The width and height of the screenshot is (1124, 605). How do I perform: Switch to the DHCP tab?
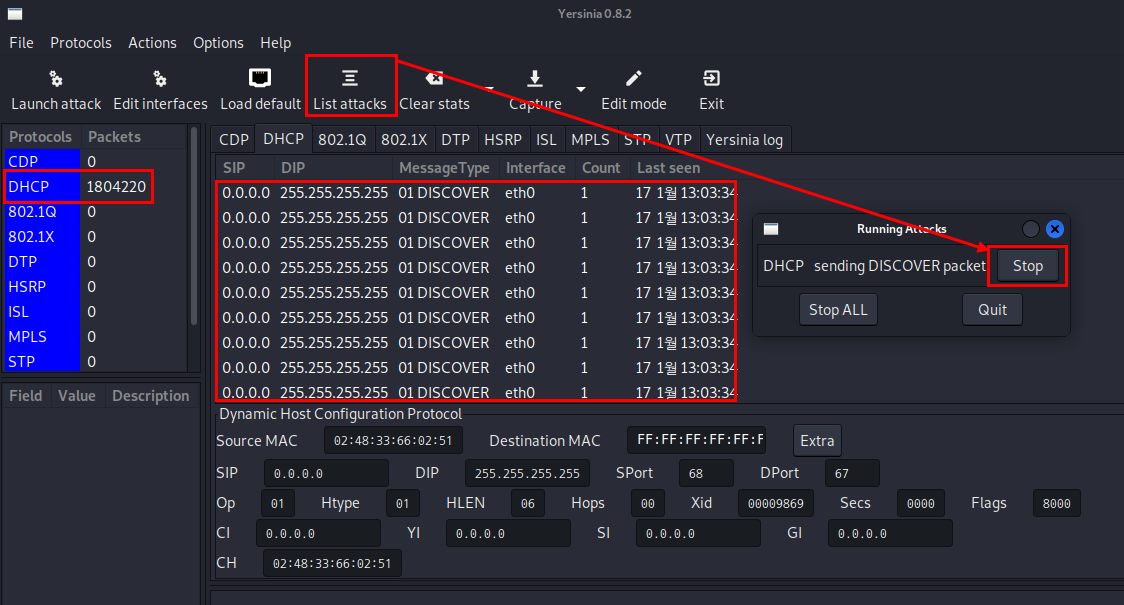point(283,138)
